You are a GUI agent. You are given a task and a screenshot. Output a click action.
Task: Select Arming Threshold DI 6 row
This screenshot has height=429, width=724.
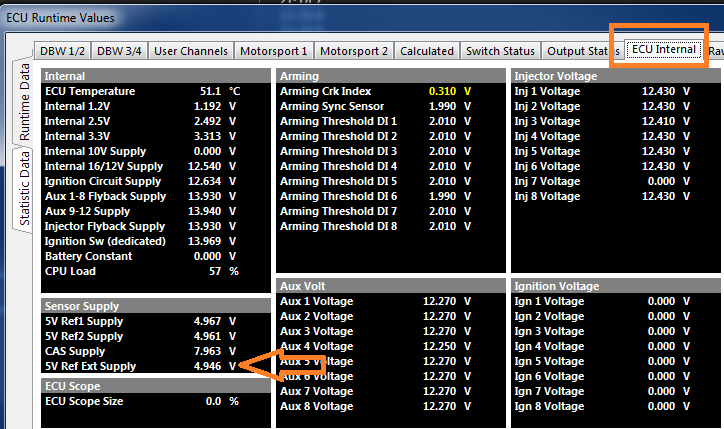pyautogui.click(x=391, y=196)
